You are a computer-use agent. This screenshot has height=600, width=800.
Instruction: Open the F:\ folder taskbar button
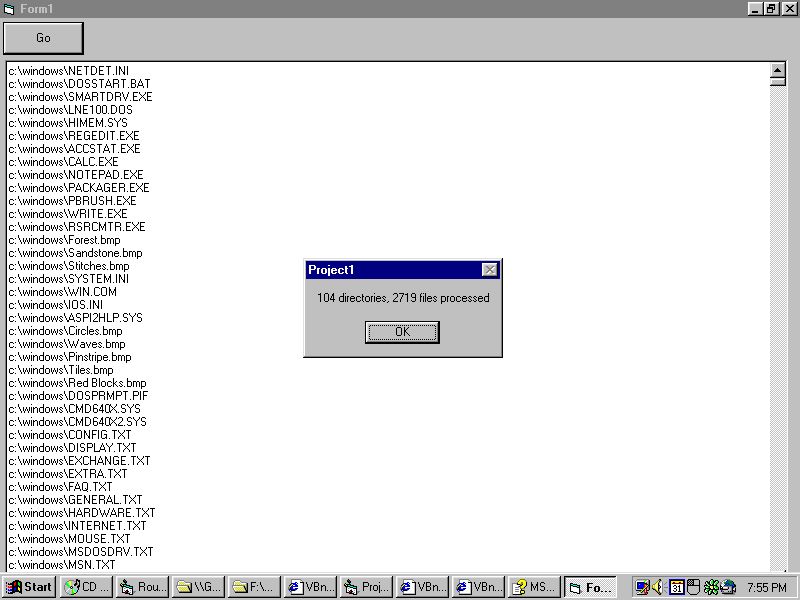[x=254, y=587]
